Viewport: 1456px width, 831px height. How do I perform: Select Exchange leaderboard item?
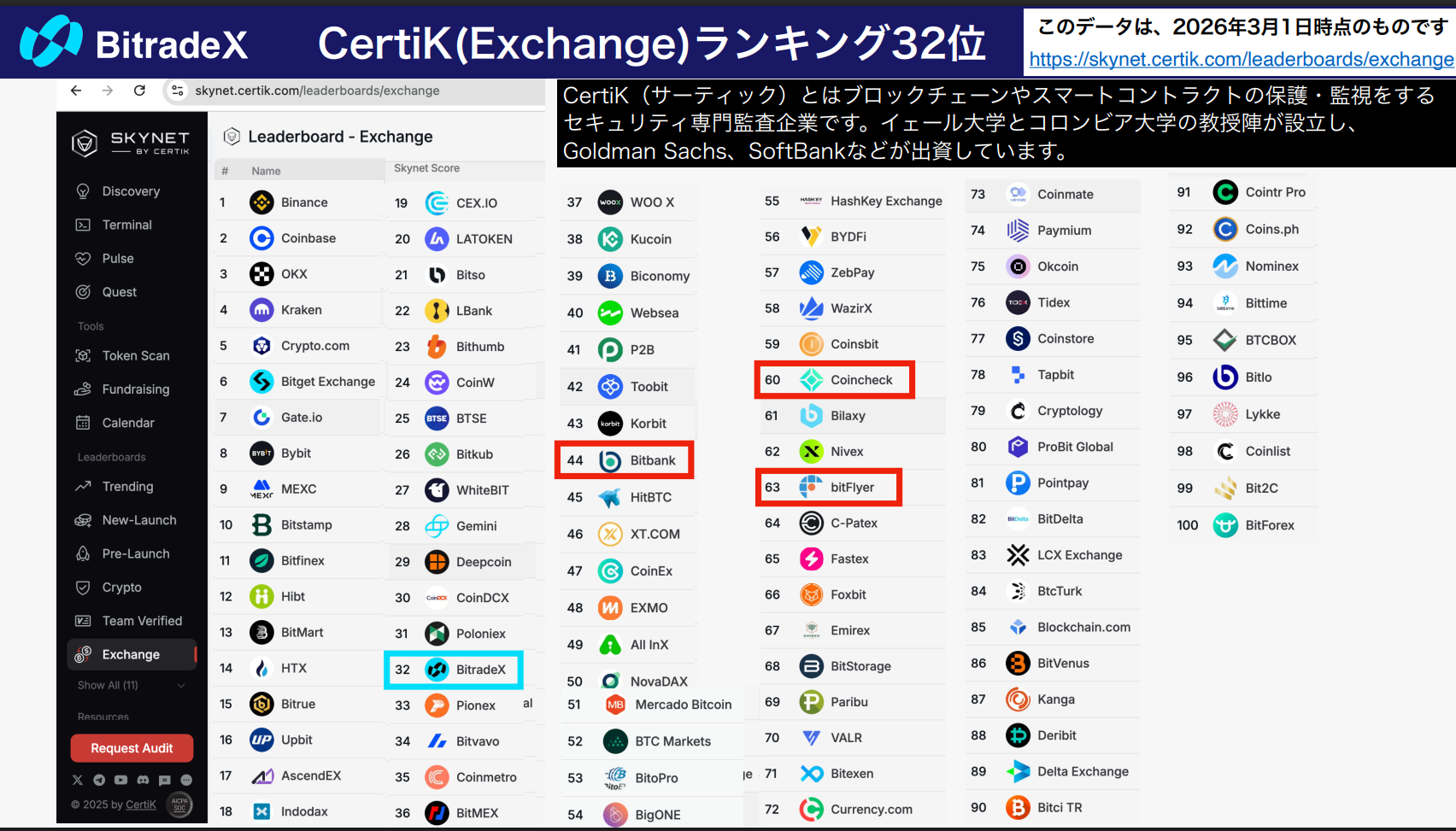[132, 654]
